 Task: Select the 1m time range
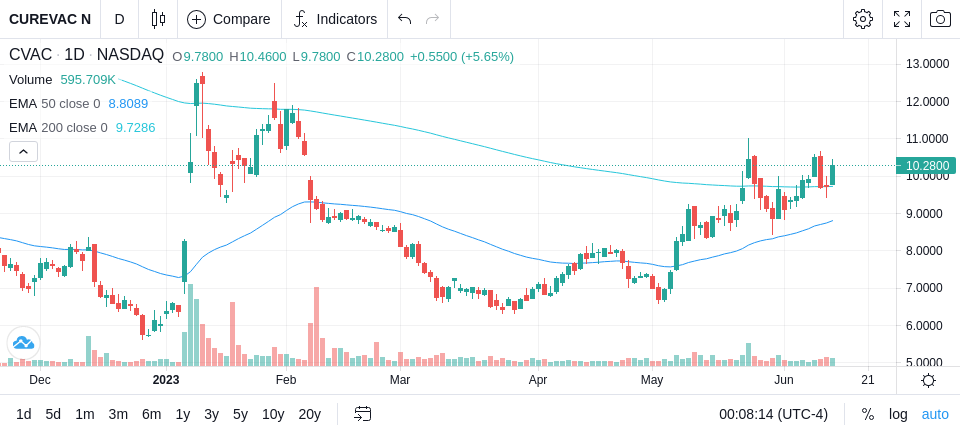coord(84,414)
